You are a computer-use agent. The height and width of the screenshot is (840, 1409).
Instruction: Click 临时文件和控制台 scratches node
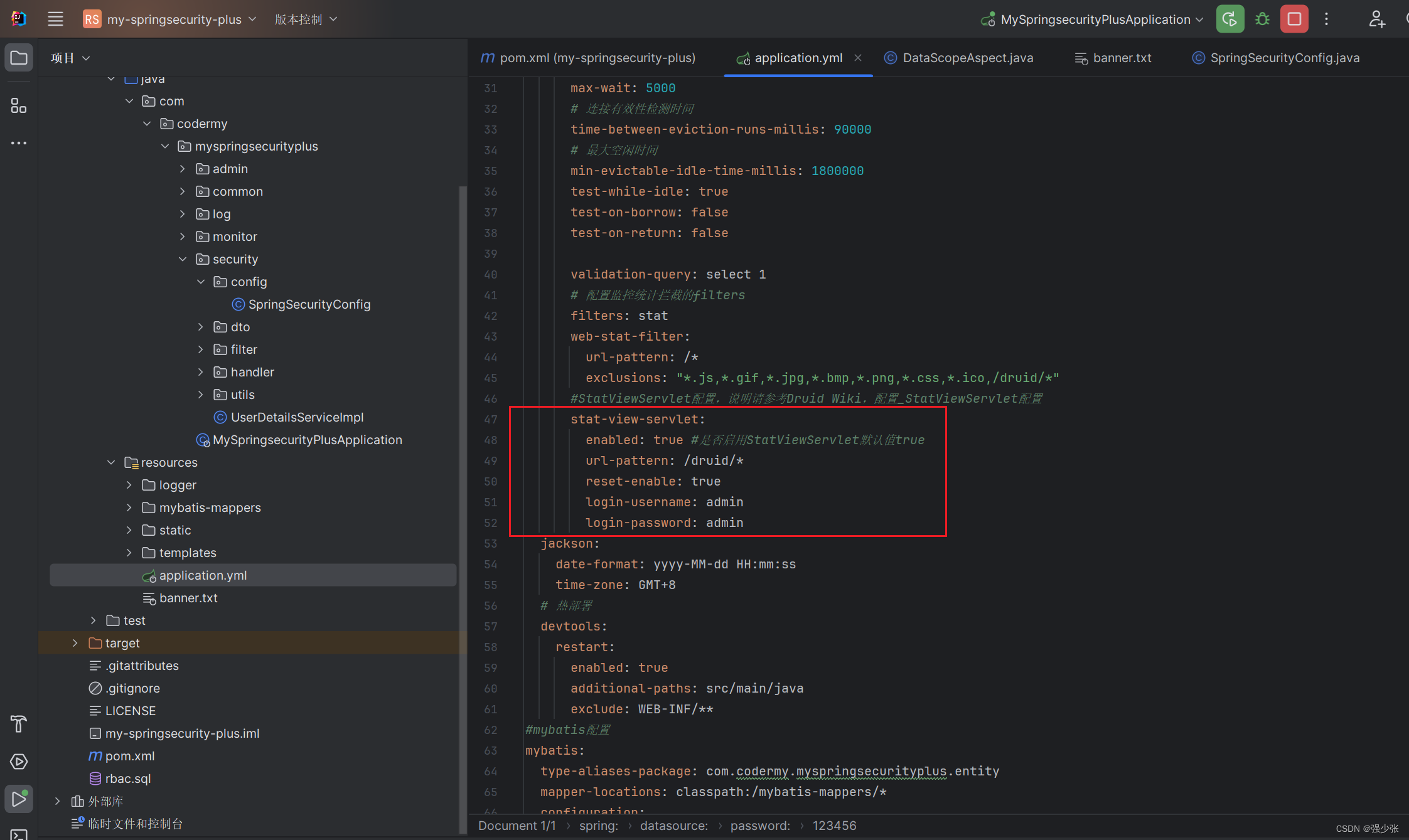tap(127, 824)
